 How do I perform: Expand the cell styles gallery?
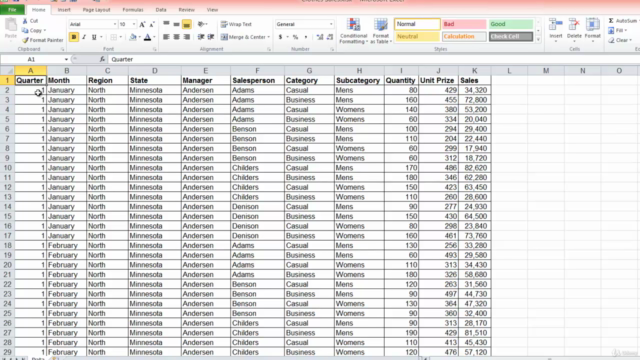pos(538,40)
